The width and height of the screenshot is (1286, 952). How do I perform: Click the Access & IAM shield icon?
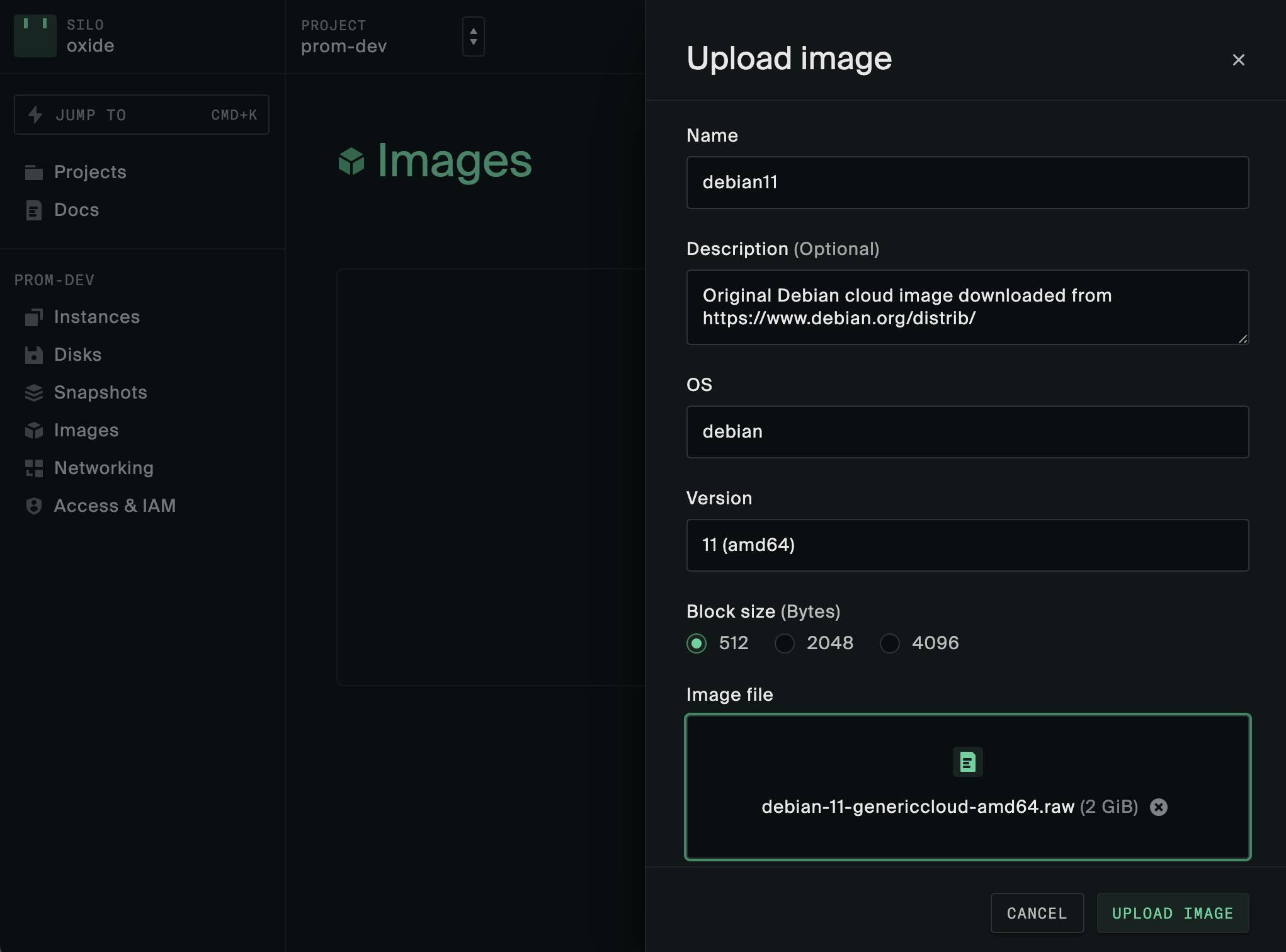34,506
